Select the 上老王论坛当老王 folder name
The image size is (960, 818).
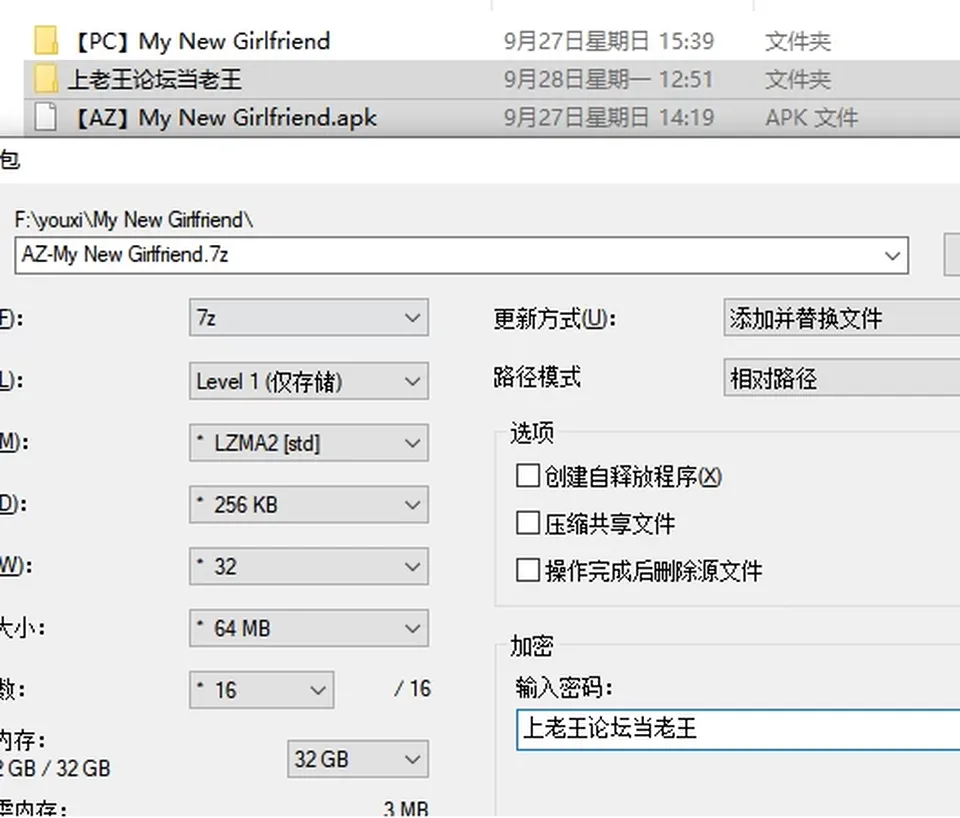pos(155,80)
